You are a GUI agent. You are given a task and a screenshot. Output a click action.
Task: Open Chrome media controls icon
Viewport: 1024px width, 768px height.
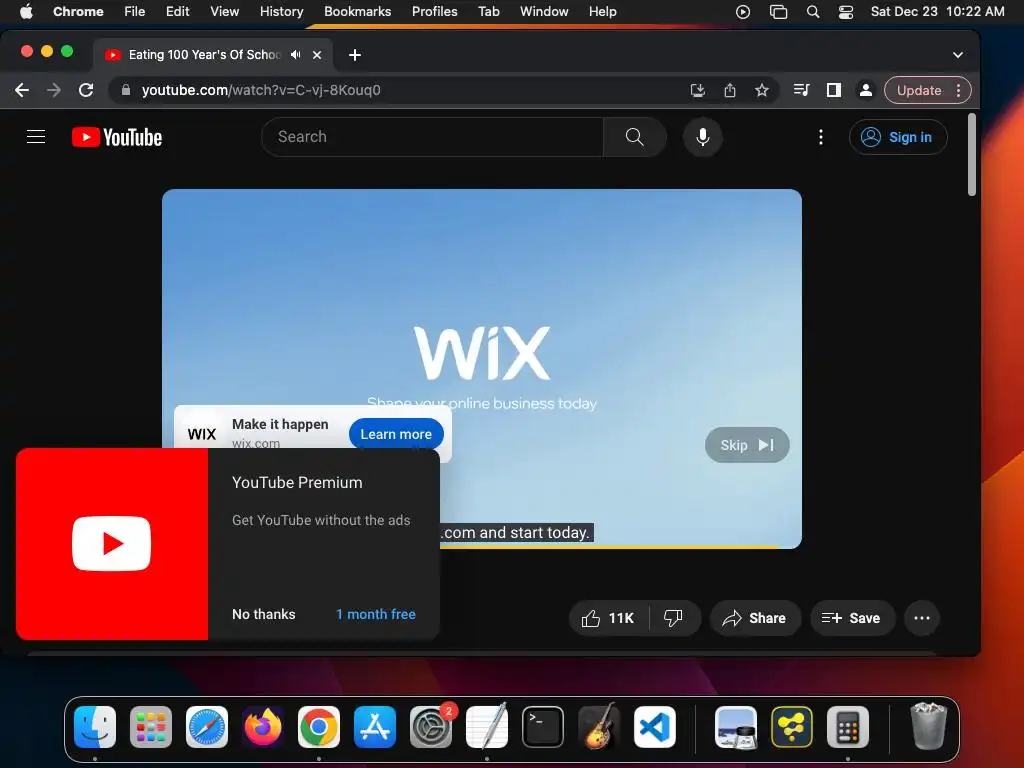[802, 90]
